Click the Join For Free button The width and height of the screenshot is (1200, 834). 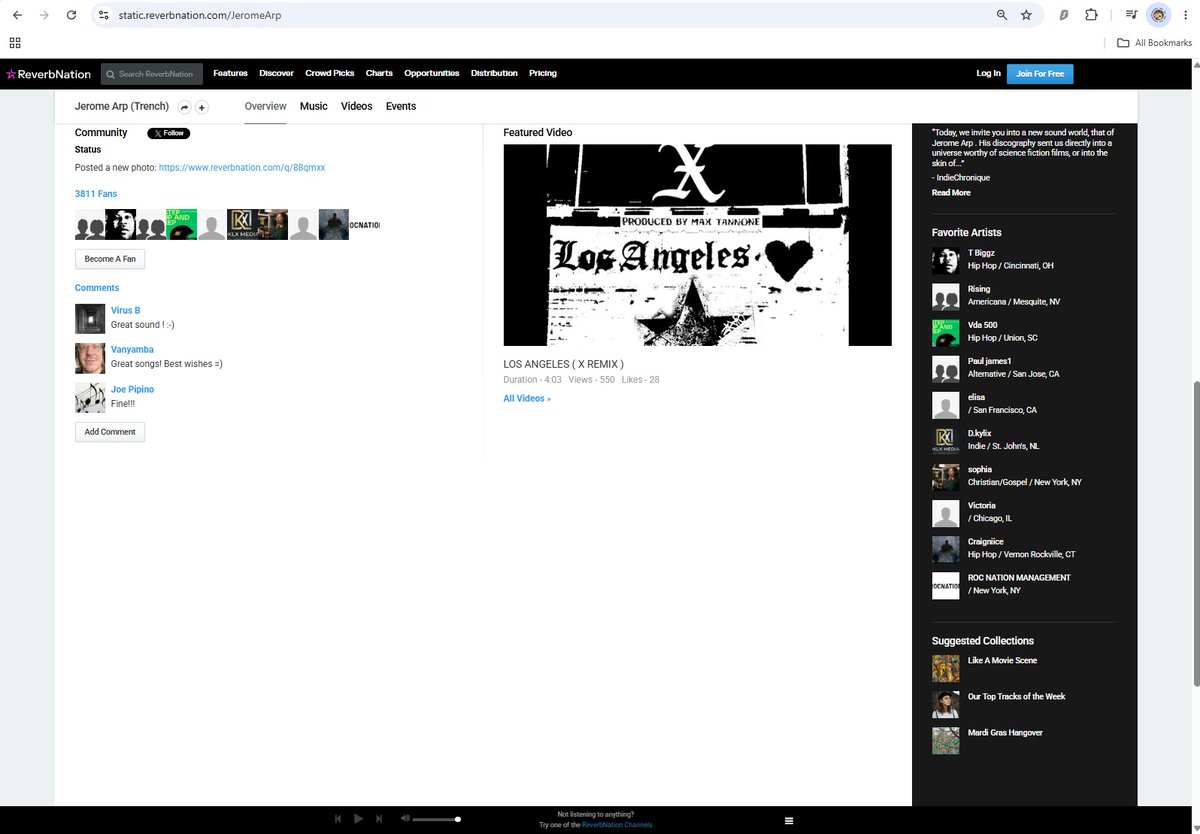point(1040,74)
